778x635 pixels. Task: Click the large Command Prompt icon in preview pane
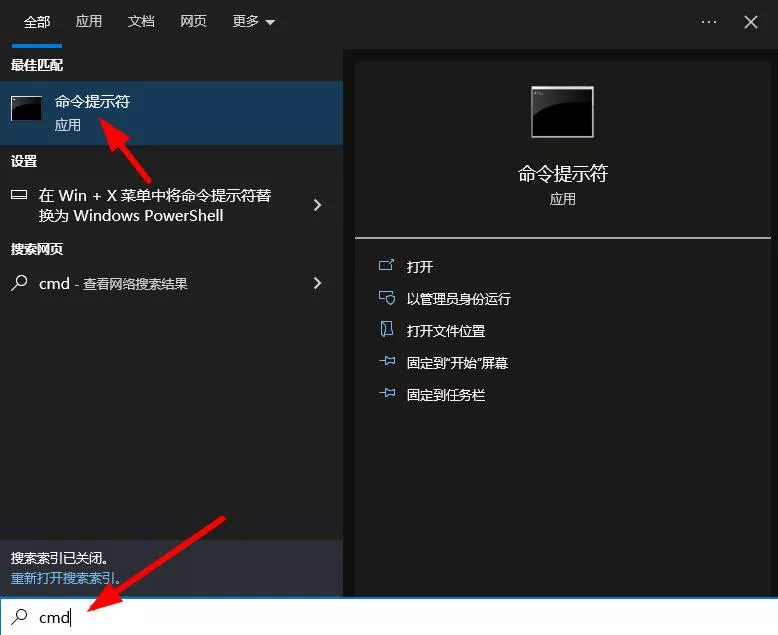point(562,112)
